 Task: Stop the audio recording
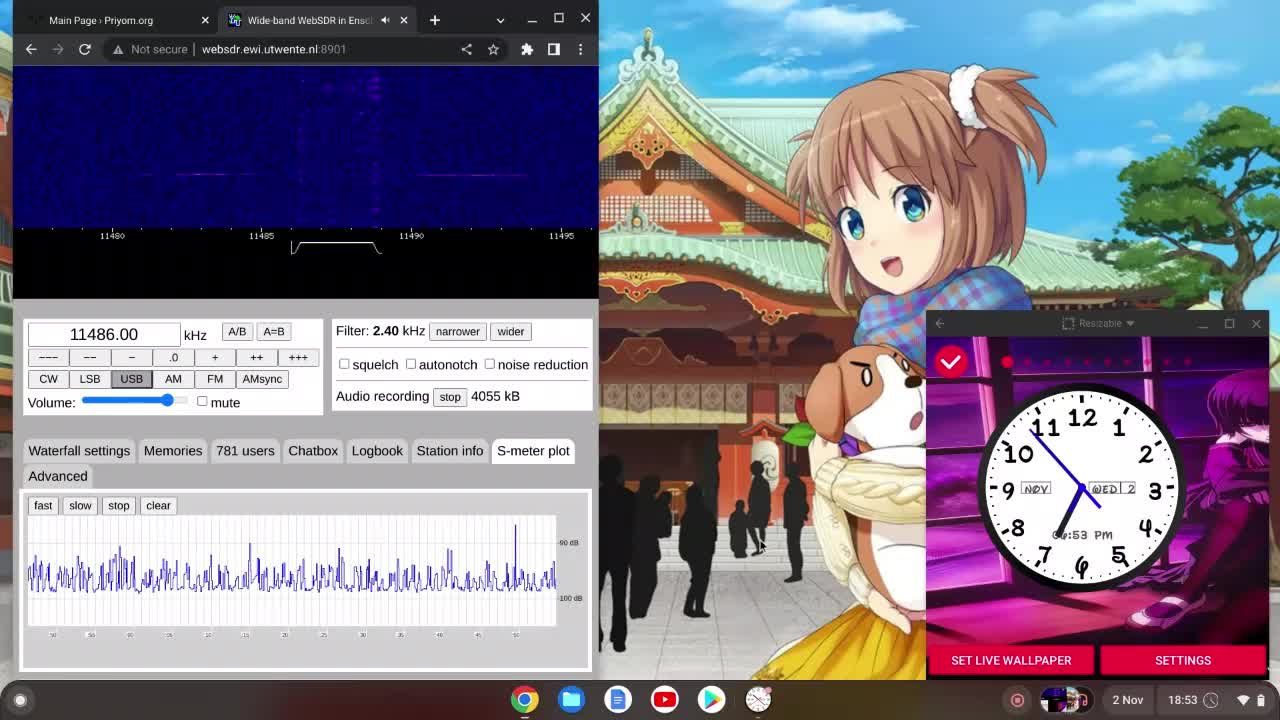pyautogui.click(x=450, y=397)
